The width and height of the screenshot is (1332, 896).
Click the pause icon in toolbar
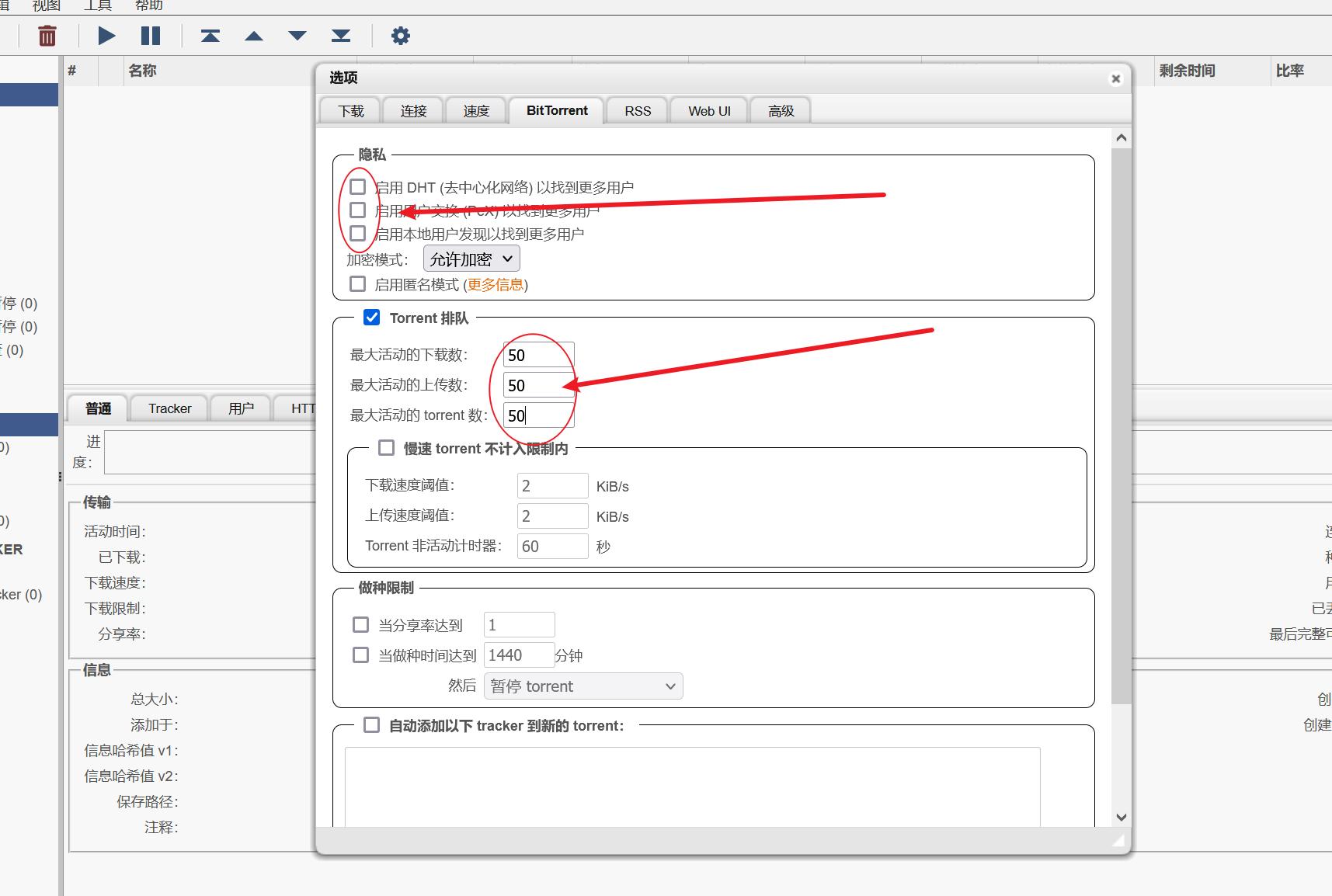(151, 36)
